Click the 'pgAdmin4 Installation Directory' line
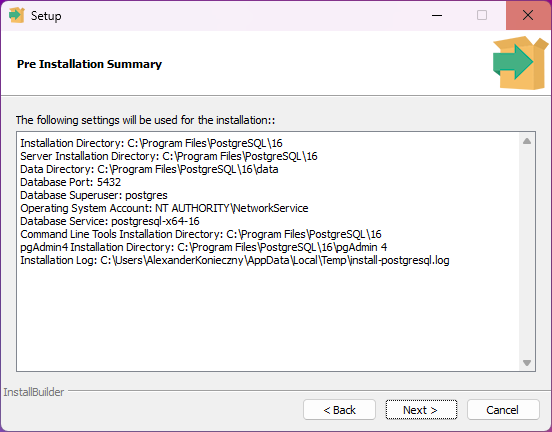552x432 pixels. (203, 247)
